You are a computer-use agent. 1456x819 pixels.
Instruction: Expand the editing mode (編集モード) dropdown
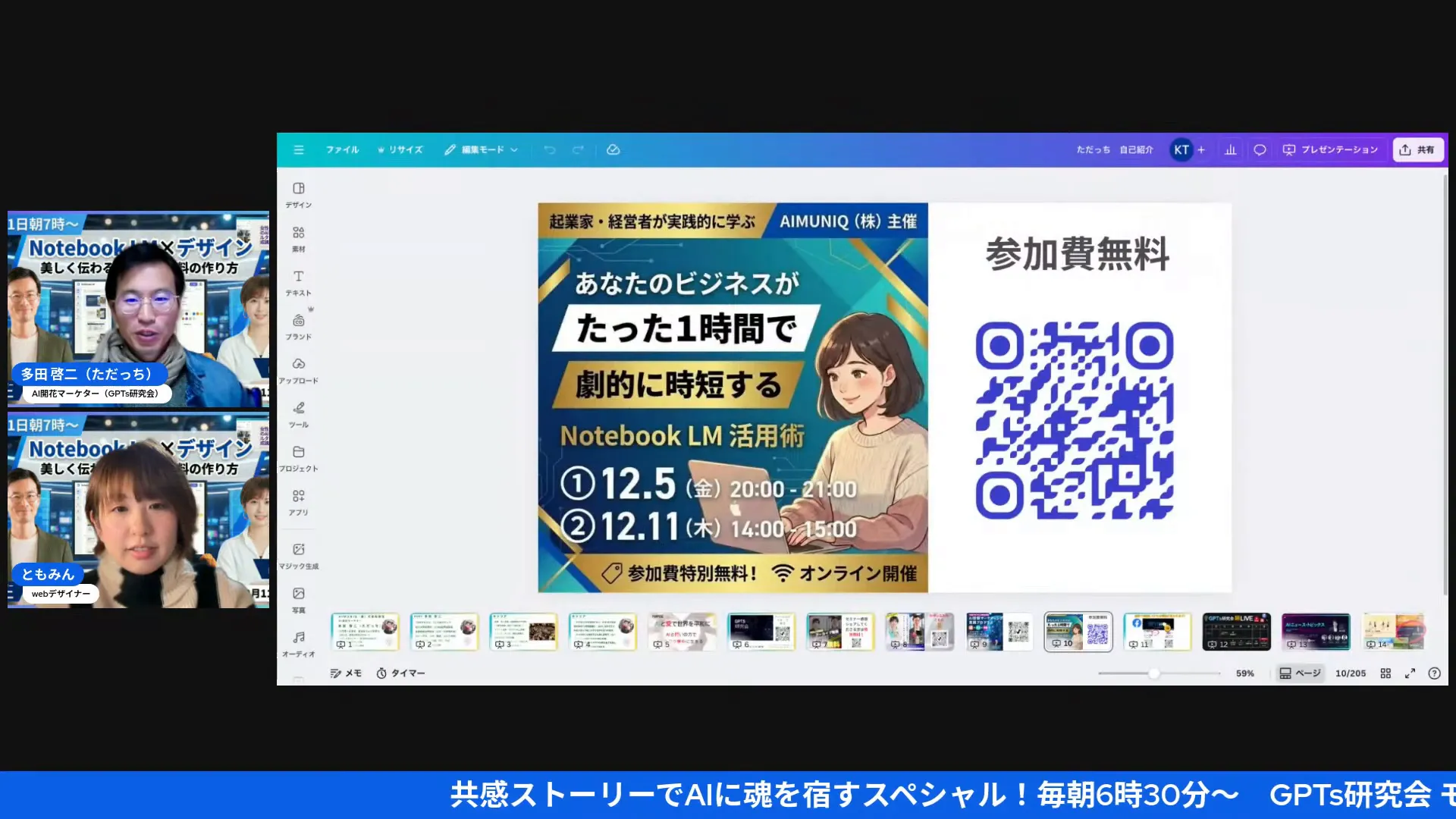pyautogui.click(x=482, y=150)
